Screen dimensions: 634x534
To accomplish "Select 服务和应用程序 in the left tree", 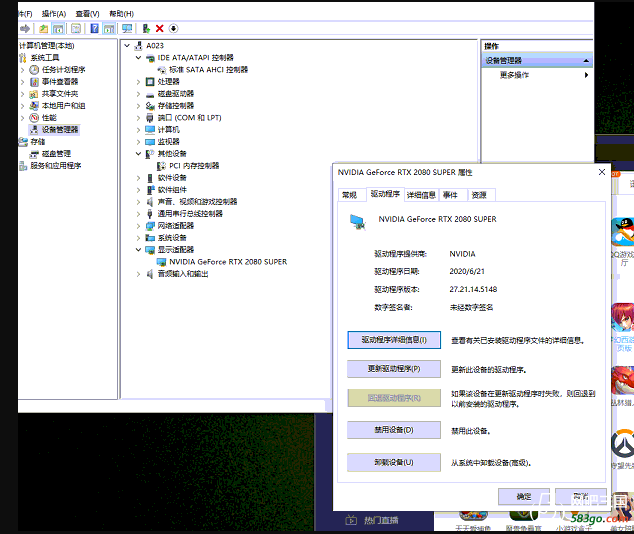I will click(56, 166).
